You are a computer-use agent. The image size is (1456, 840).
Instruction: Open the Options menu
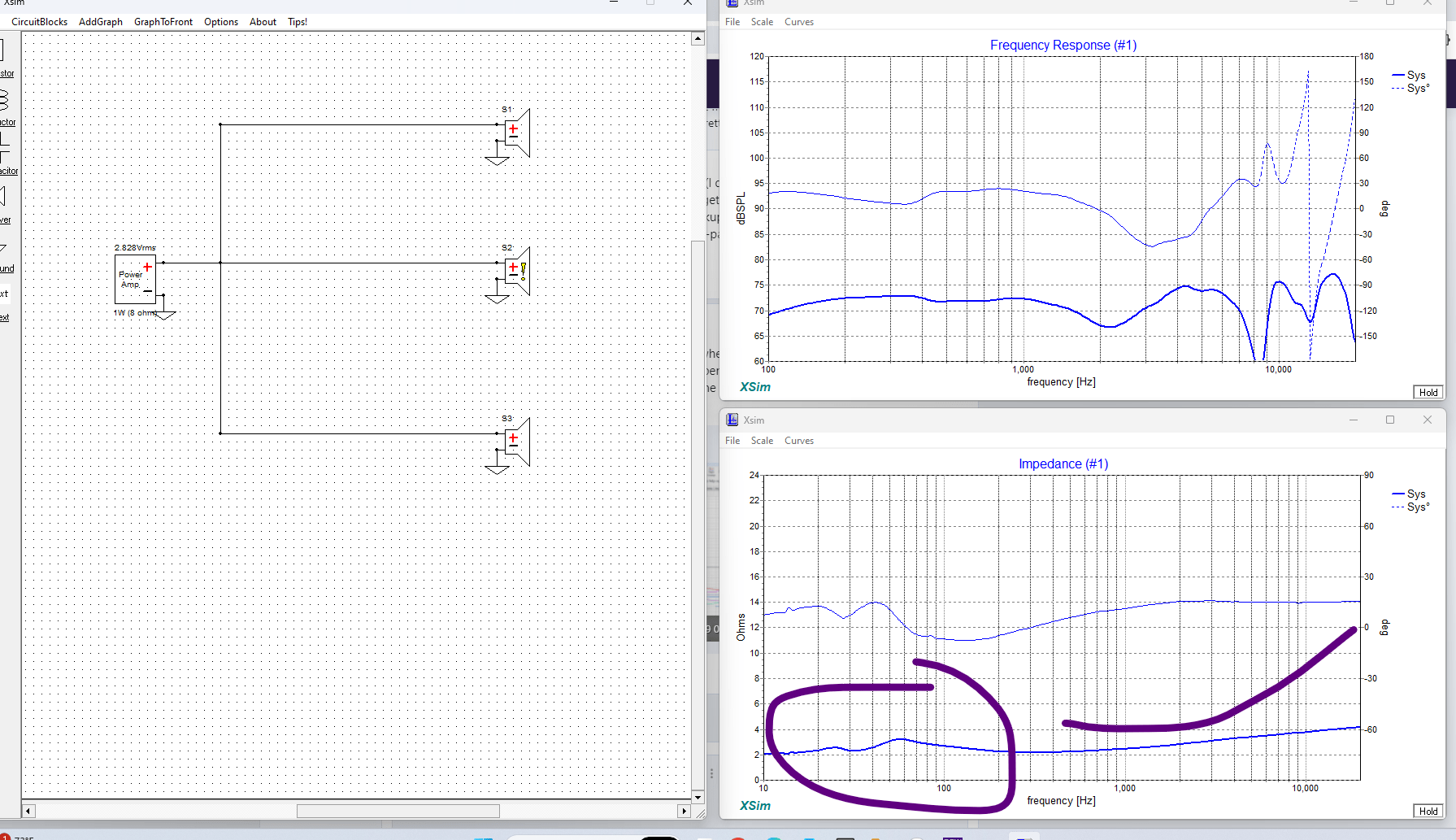(221, 22)
